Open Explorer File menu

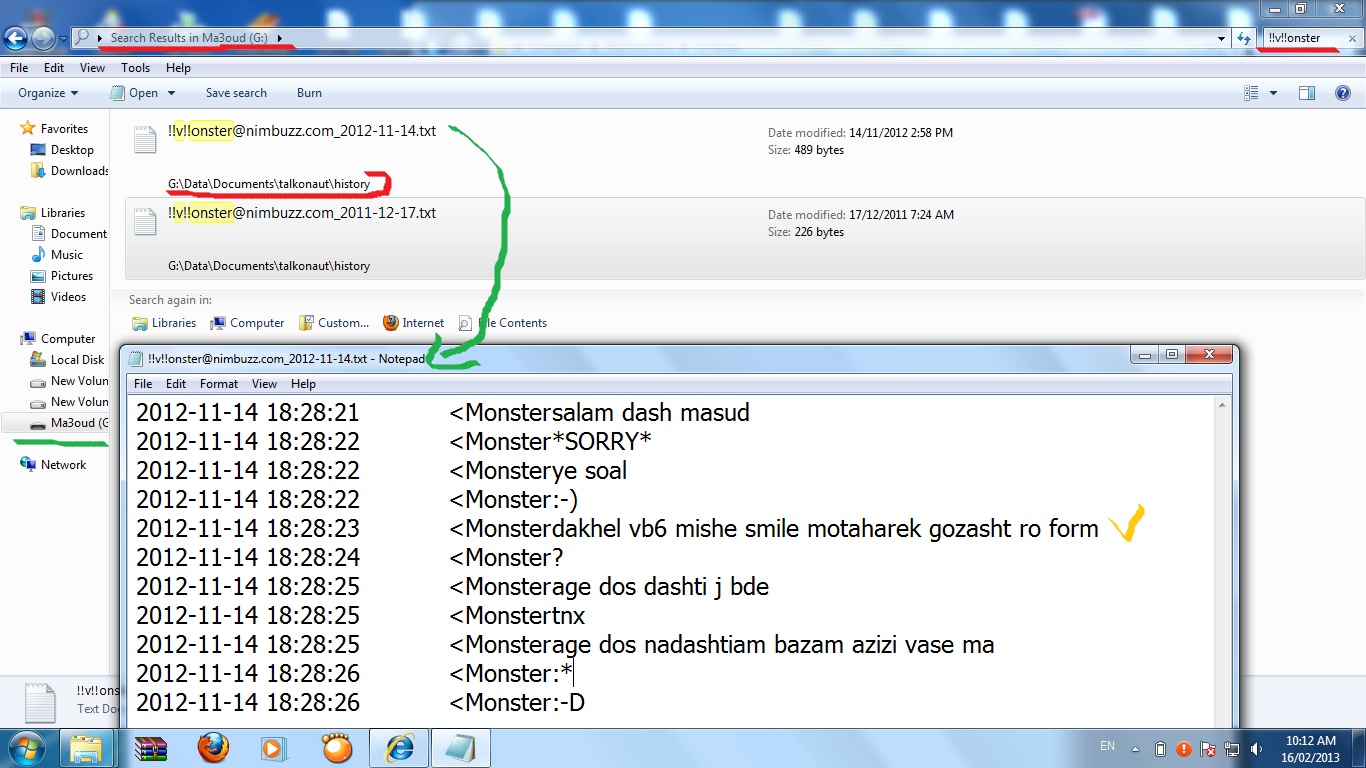pyautogui.click(x=19, y=68)
